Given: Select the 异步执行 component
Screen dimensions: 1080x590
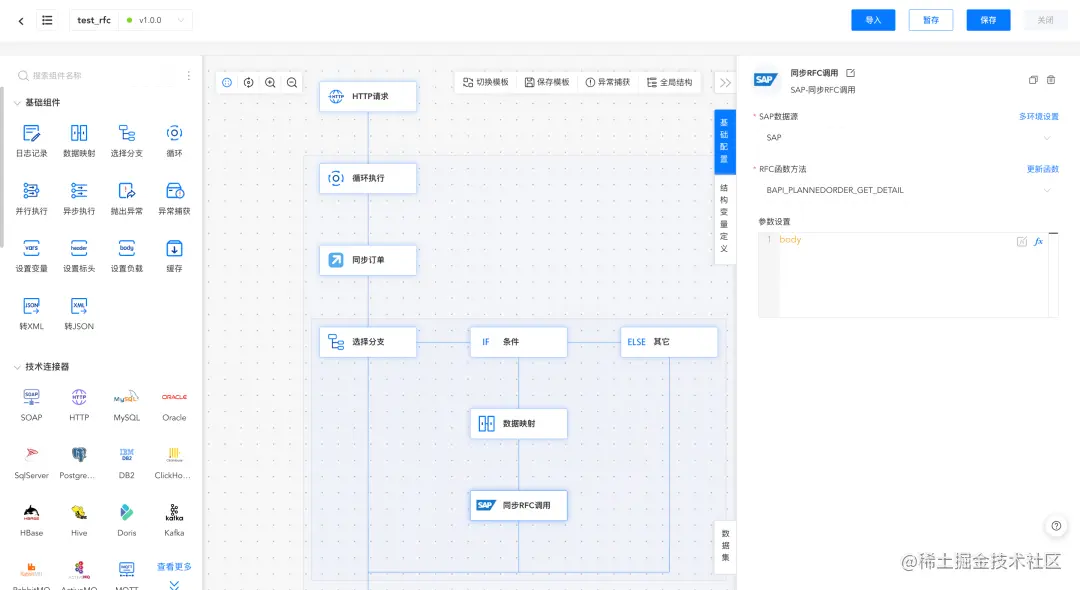Looking at the screenshot, I should (79, 198).
